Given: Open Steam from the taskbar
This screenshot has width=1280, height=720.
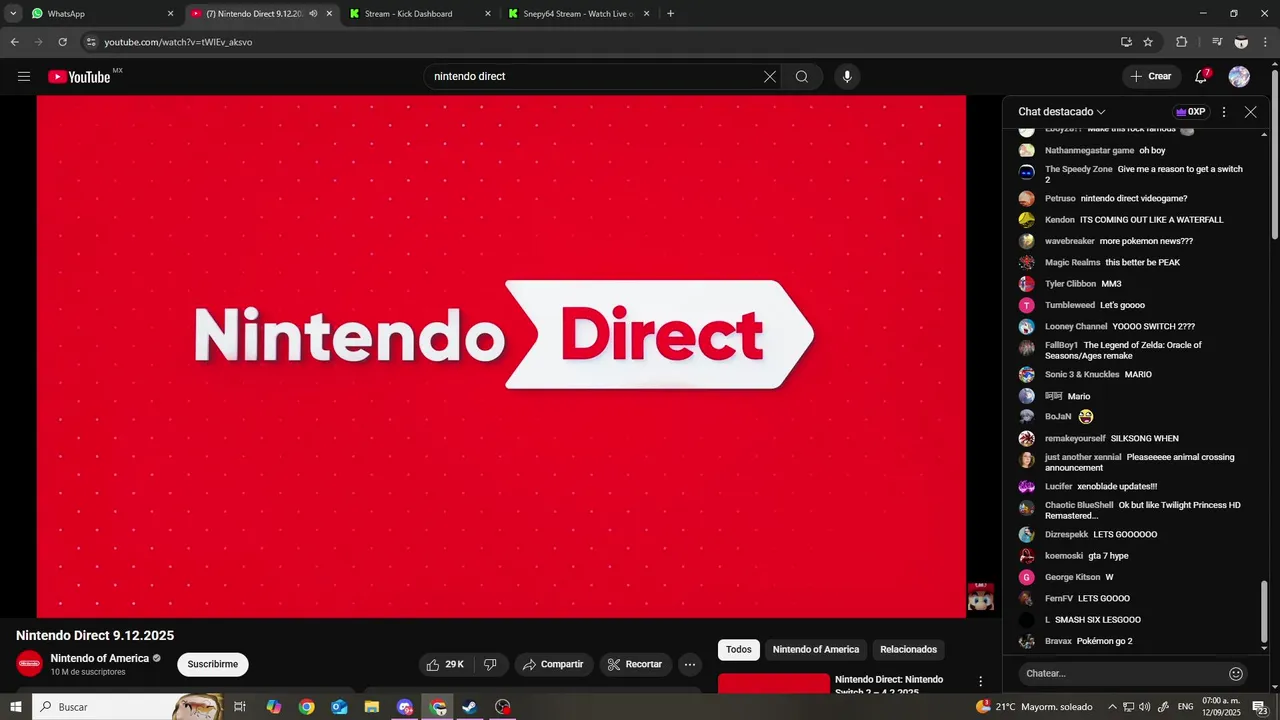Looking at the screenshot, I should (469, 707).
